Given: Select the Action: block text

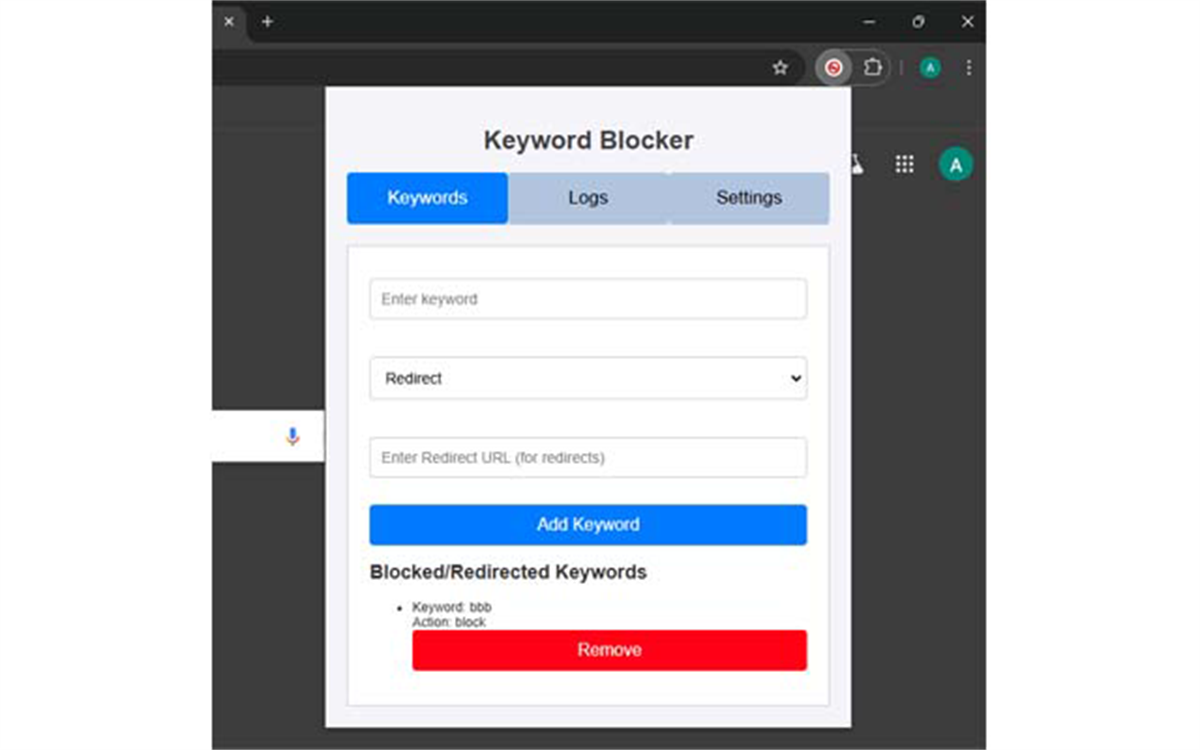Looking at the screenshot, I should click(449, 622).
